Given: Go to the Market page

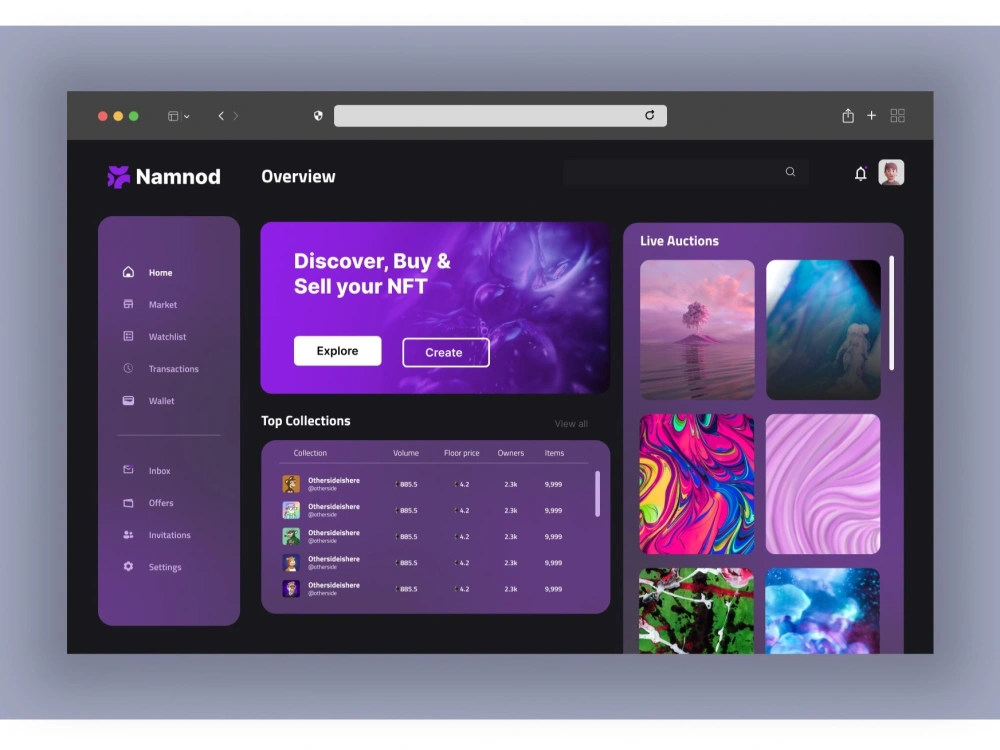Looking at the screenshot, I should 163,305.
